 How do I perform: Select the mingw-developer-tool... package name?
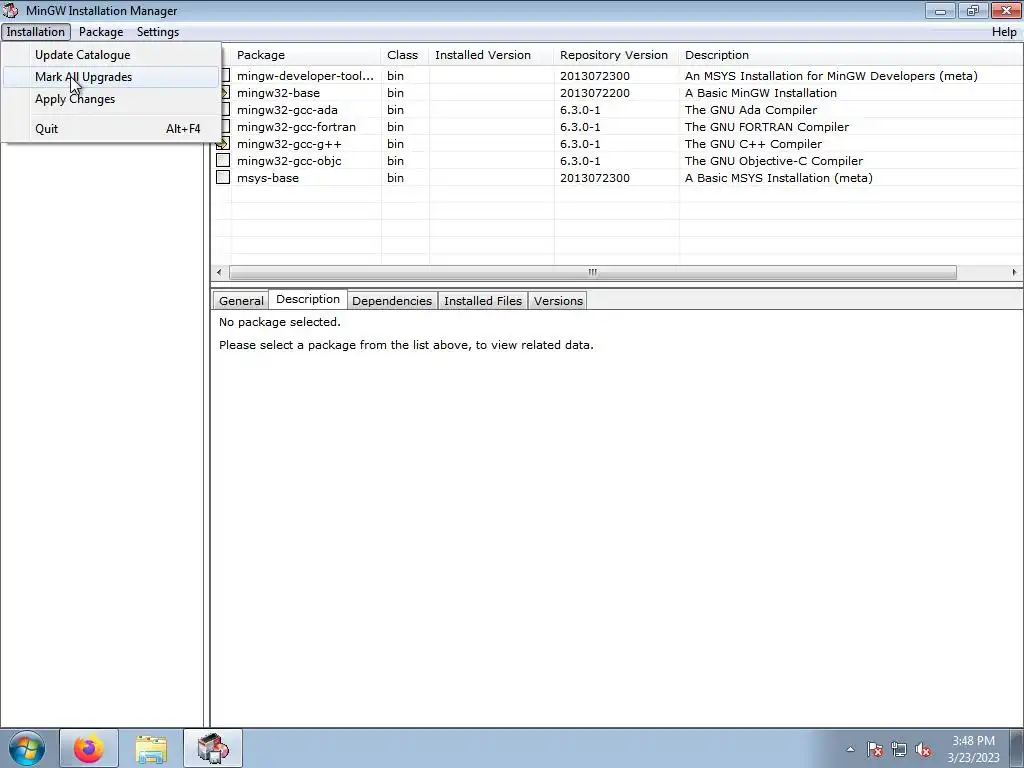coord(305,76)
